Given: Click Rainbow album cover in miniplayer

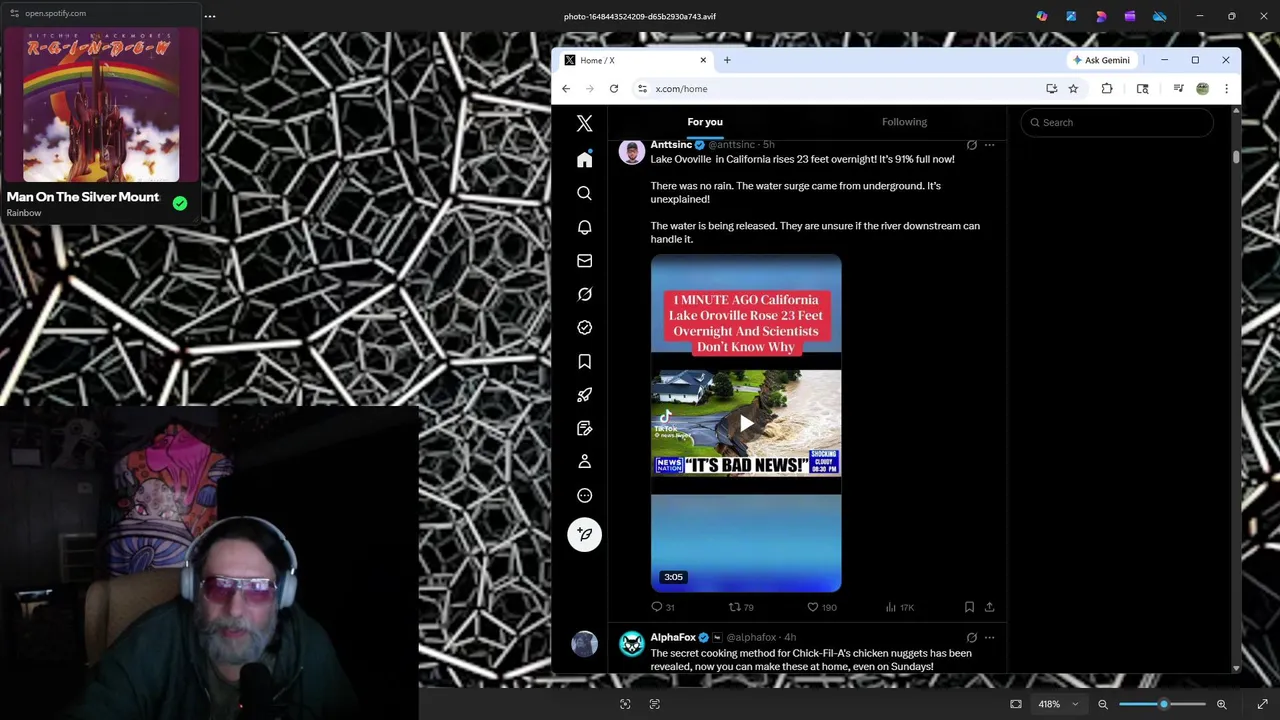Looking at the screenshot, I should (101, 105).
